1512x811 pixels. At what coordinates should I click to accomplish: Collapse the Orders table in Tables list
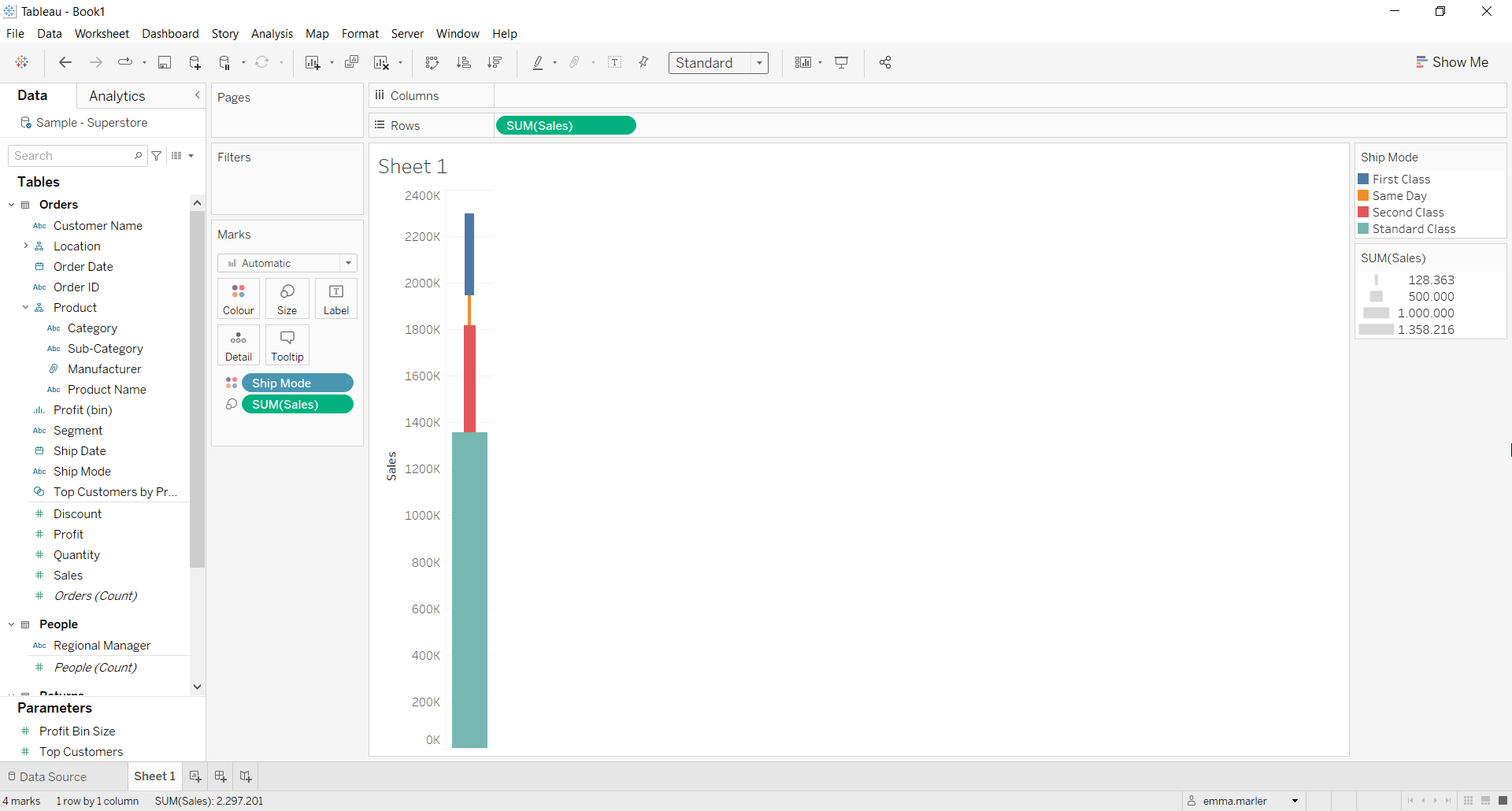[11, 204]
